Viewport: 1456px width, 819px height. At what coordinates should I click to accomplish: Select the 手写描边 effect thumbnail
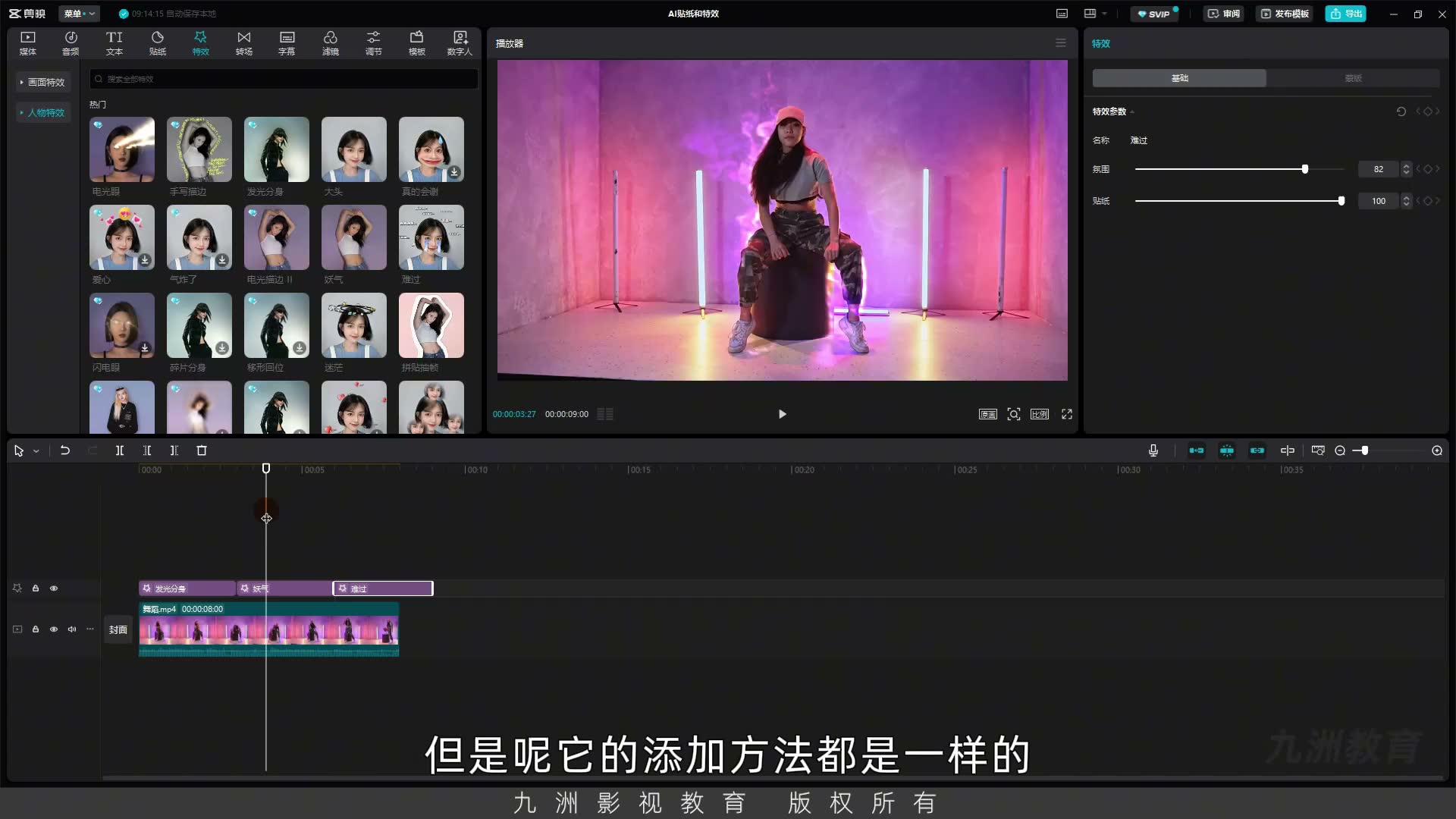click(x=199, y=149)
